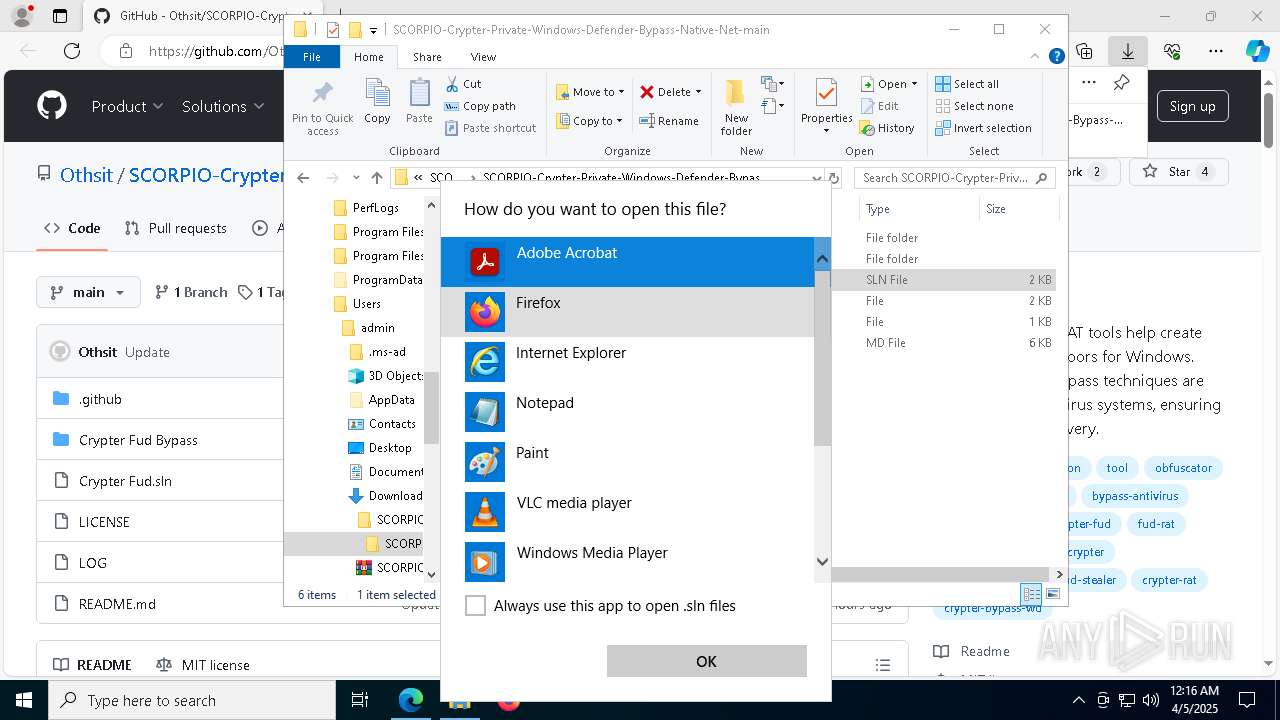Open the Move to dropdown
Screen dimensions: 1280x720
[x=590, y=92]
